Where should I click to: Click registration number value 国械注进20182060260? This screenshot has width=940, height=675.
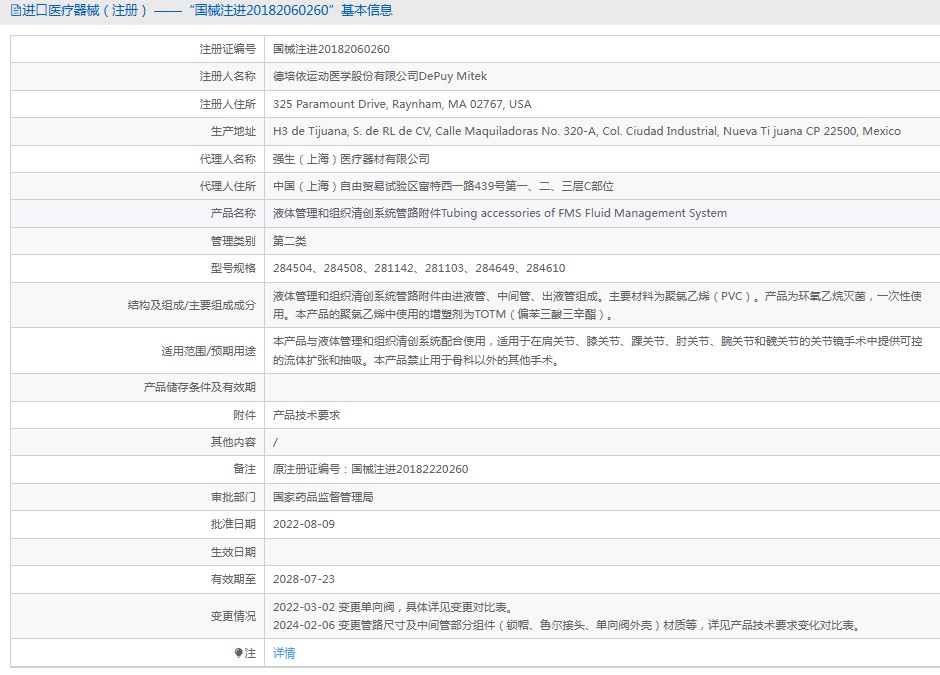click(331, 49)
